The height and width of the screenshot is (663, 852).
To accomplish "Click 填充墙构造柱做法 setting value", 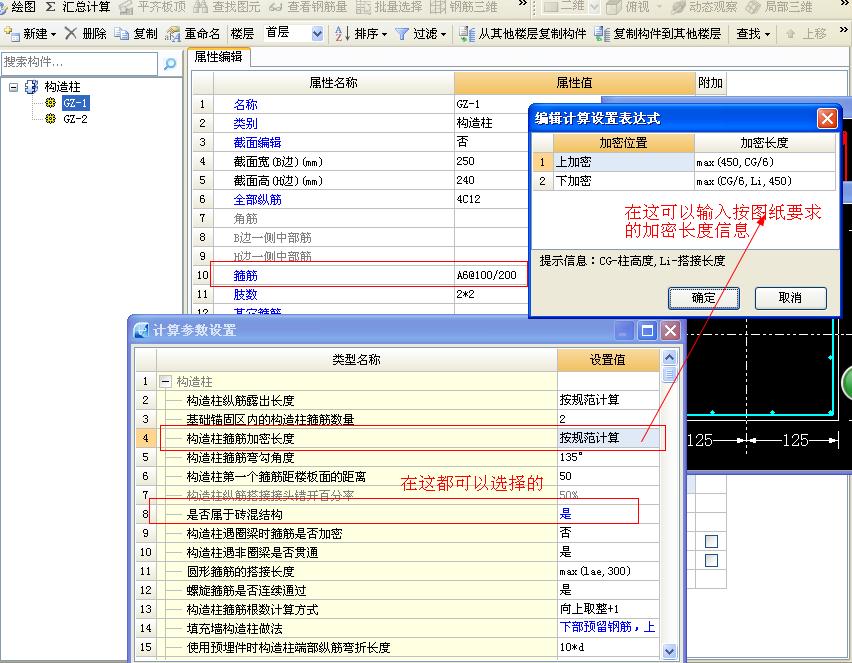I will coord(608,628).
